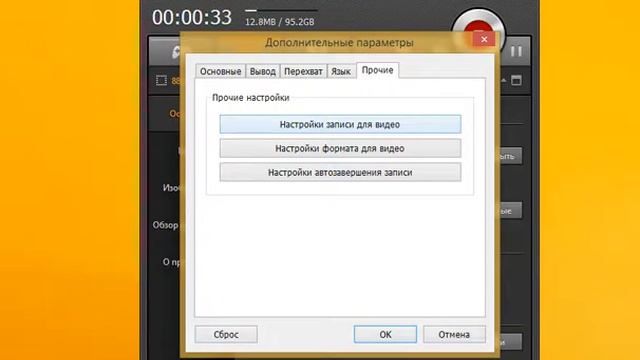Open Настройки записи для видео
Viewport: 640px width, 360px height.
click(340, 124)
